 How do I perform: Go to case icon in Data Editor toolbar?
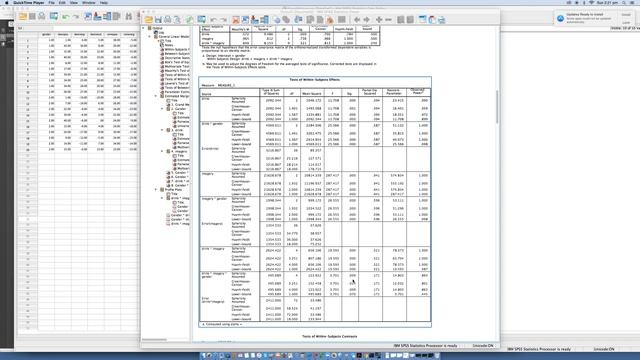(x=88, y=16)
